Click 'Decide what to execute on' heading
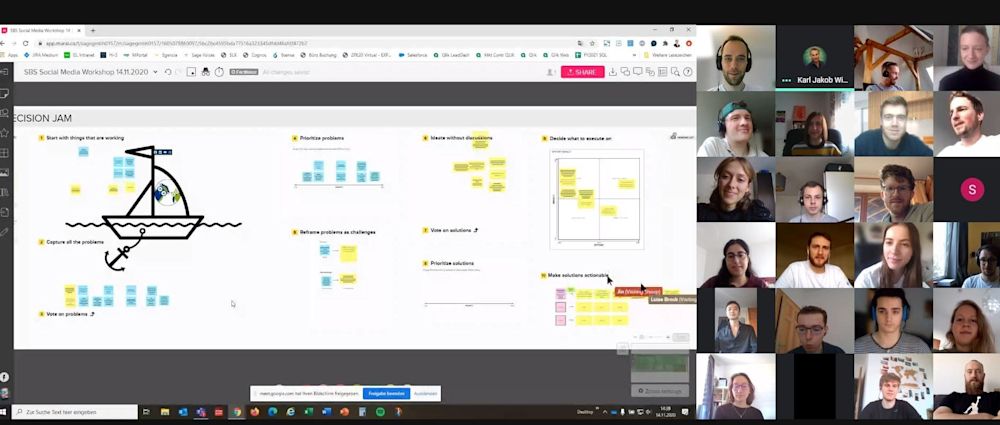 click(x=580, y=138)
